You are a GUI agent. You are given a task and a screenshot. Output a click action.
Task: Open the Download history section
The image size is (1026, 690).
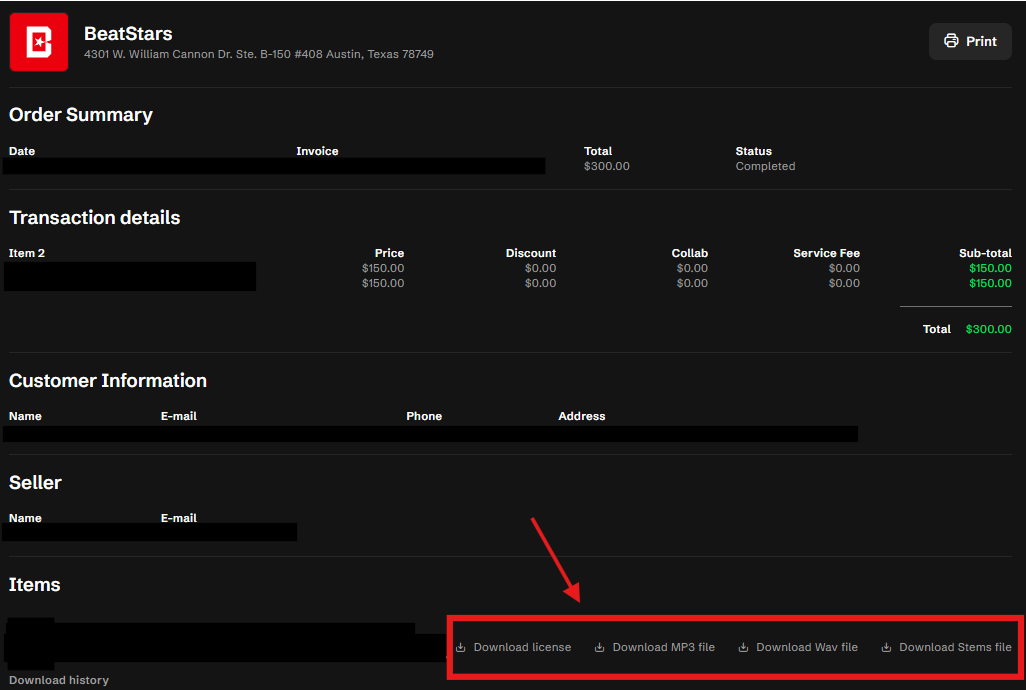[59, 680]
